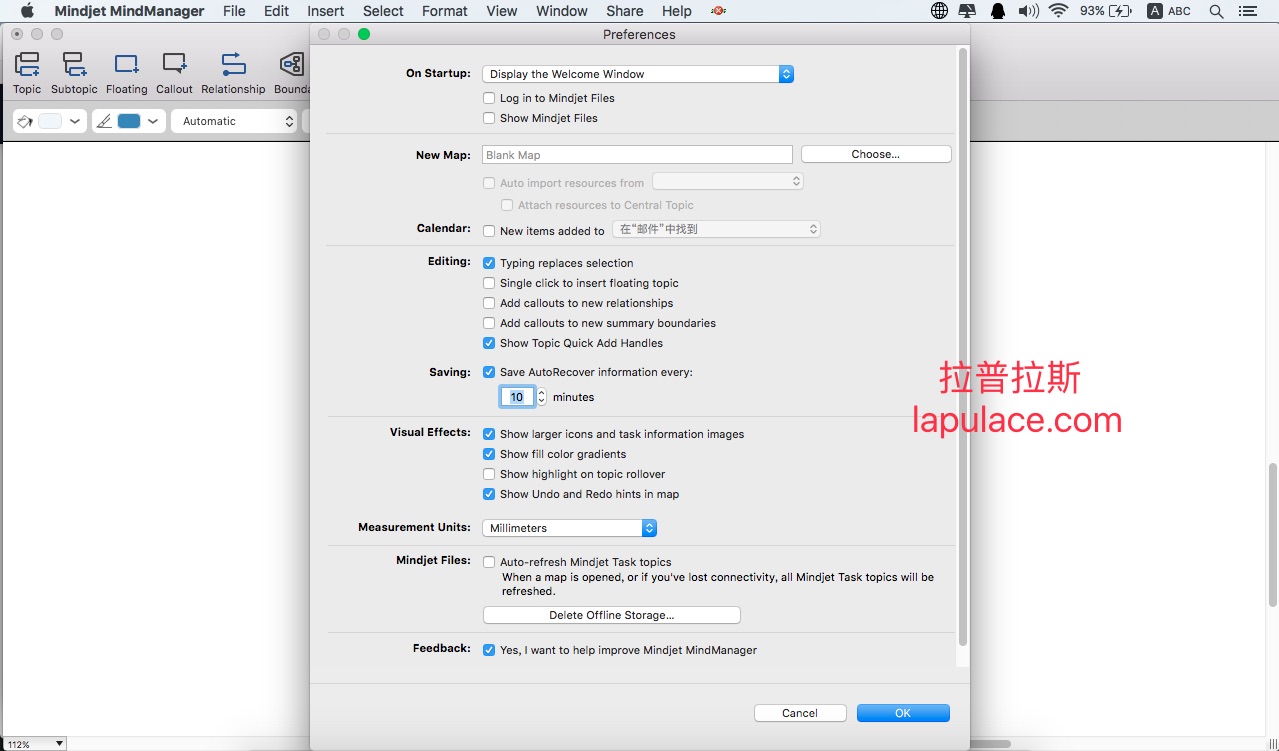This screenshot has width=1279, height=751.
Task: Click the globe icon in the menu bar
Action: pos(939,11)
